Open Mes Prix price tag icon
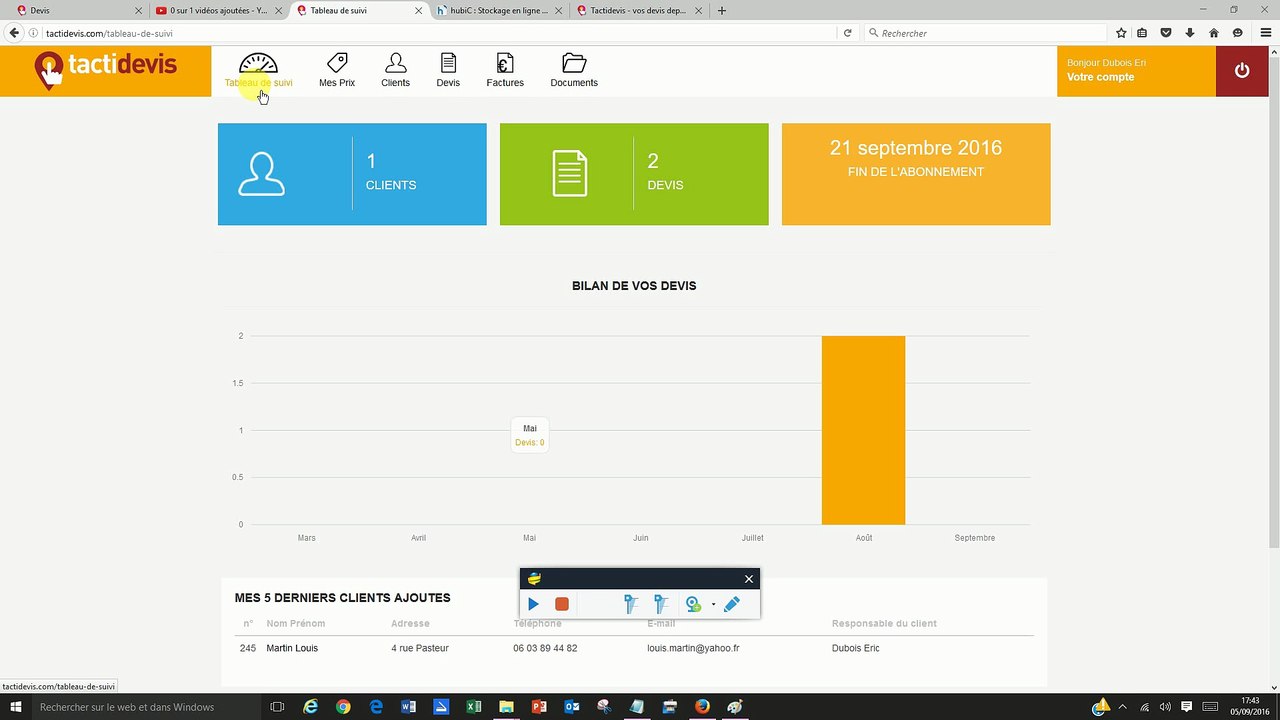This screenshot has width=1280, height=720. (x=337, y=63)
